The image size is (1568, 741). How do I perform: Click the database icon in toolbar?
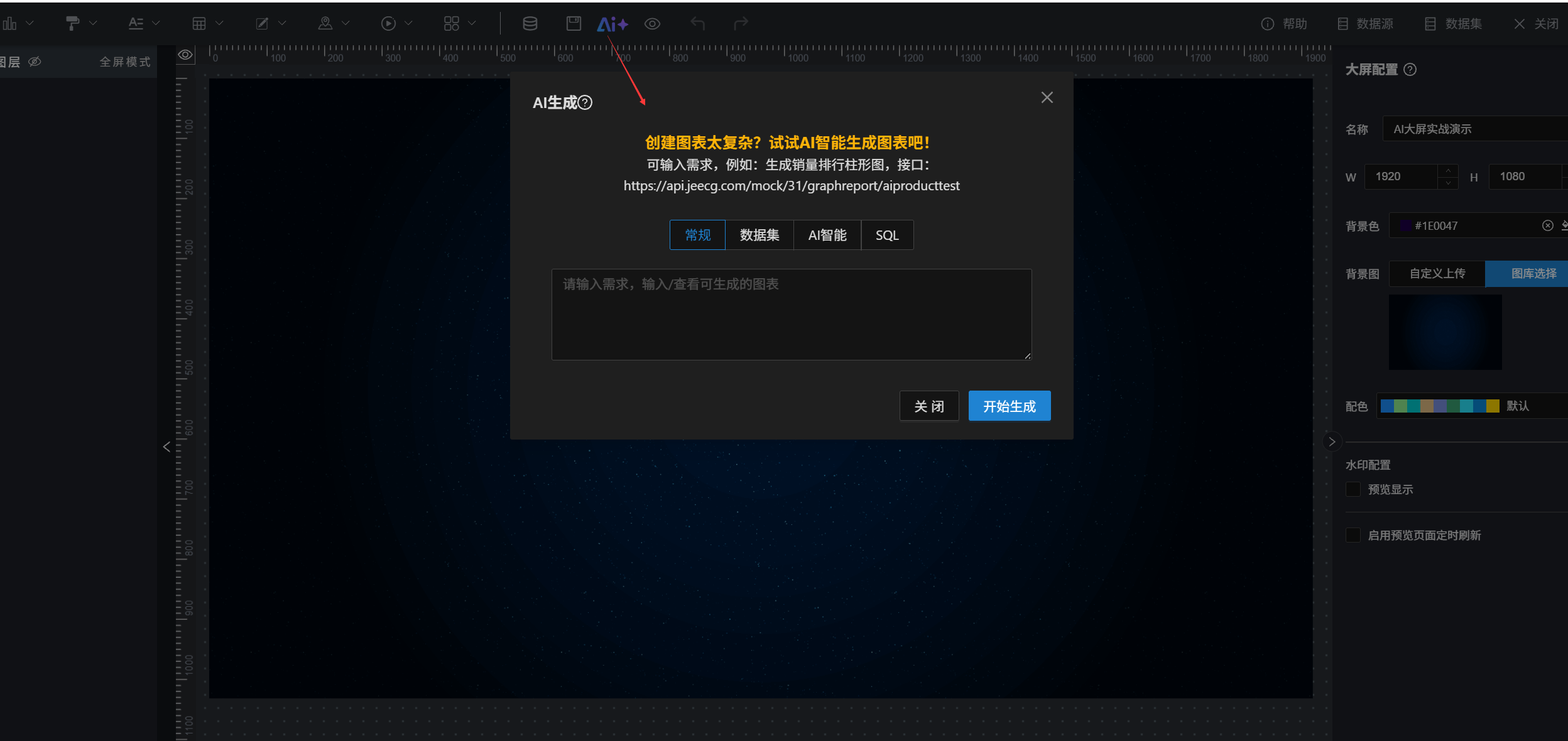(x=530, y=24)
